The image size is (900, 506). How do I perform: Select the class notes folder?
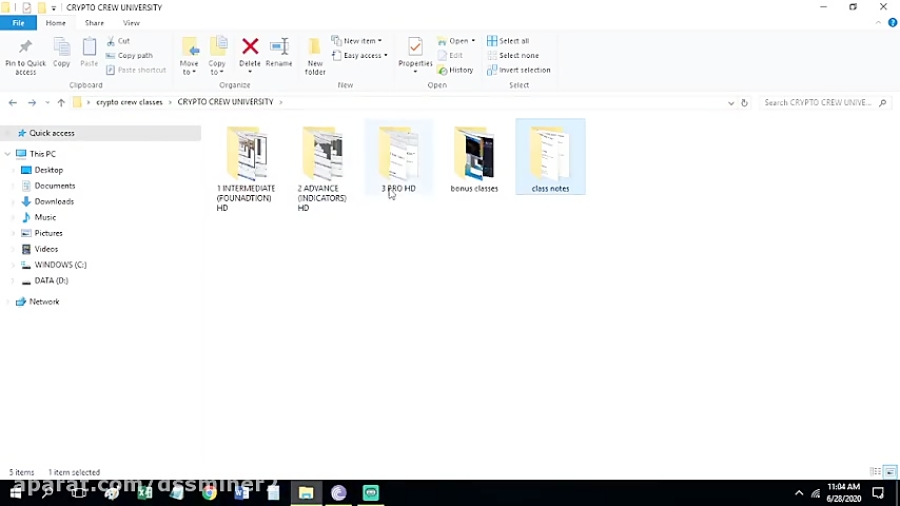(550, 157)
